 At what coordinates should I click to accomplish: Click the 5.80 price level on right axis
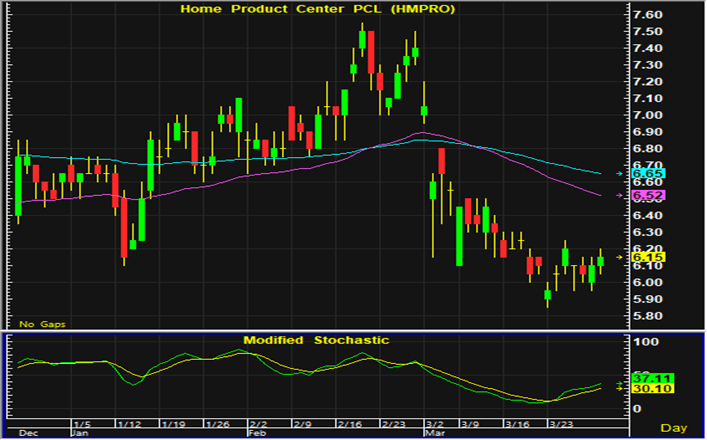(649, 316)
